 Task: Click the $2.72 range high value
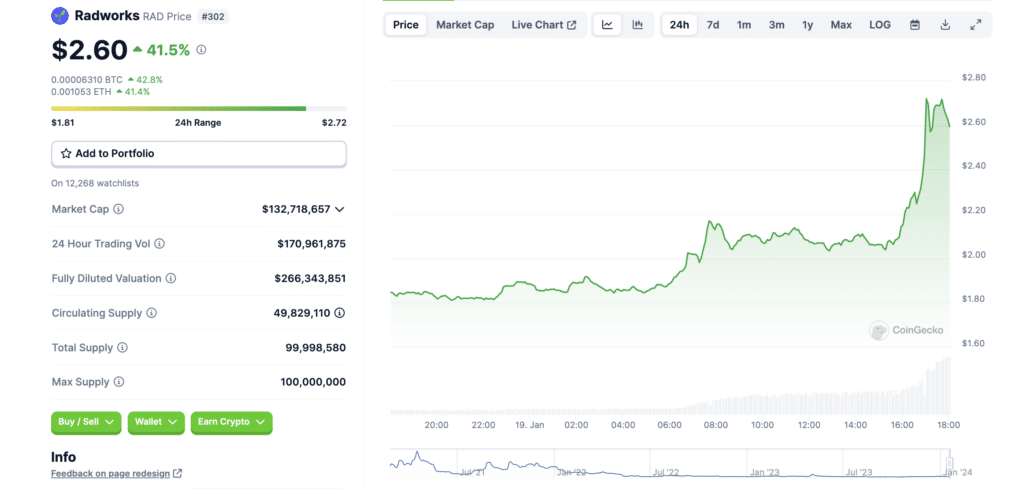[x=334, y=123]
